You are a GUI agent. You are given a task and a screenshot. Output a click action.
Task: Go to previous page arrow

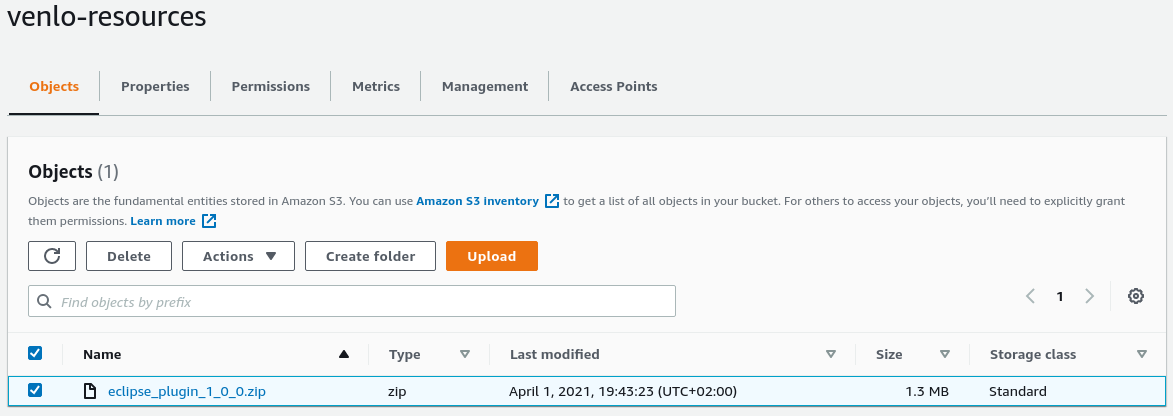(x=1030, y=296)
